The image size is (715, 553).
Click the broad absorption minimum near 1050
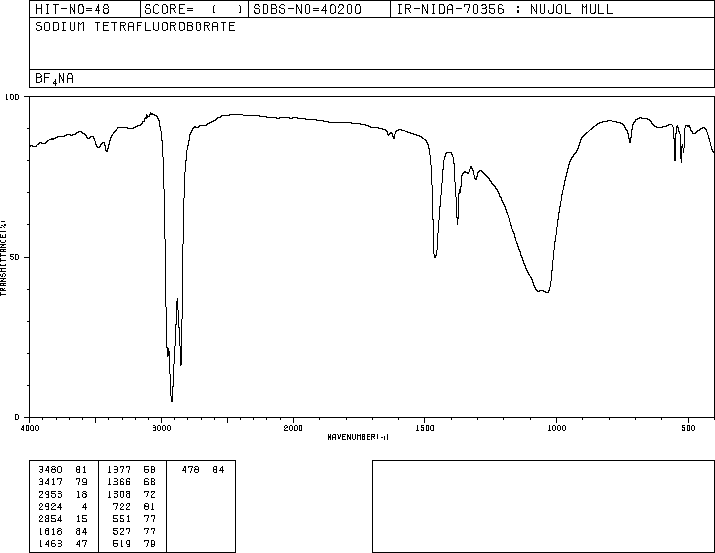pyautogui.click(x=543, y=291)
